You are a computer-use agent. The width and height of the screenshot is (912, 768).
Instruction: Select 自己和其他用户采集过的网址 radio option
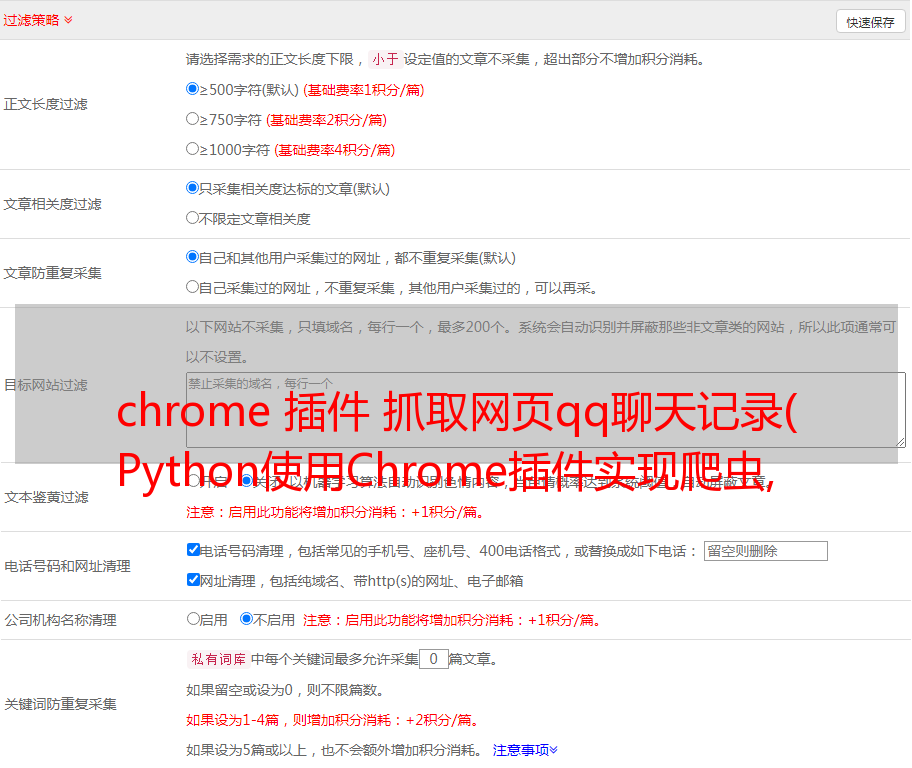tap(192, 257)
